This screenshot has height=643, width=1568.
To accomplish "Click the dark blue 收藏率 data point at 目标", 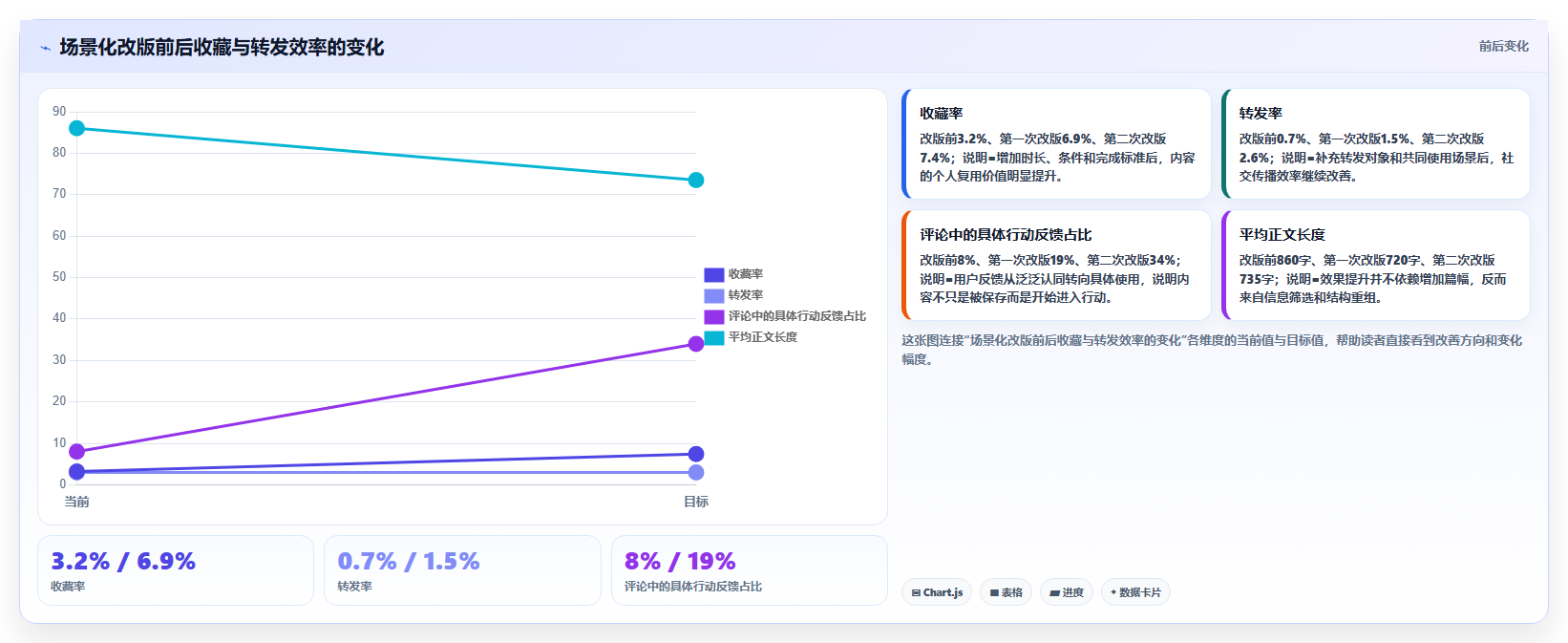I will 696,454.
